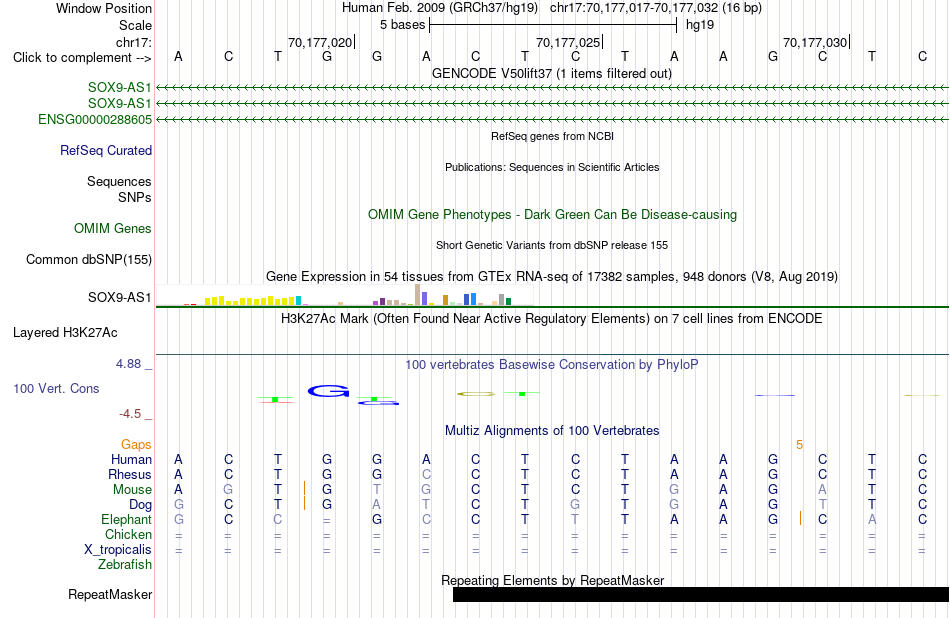Click the GTEx SOX9-AS1 expression bar chart
Screen dimensions: 950x618
(x=344, y=294)
